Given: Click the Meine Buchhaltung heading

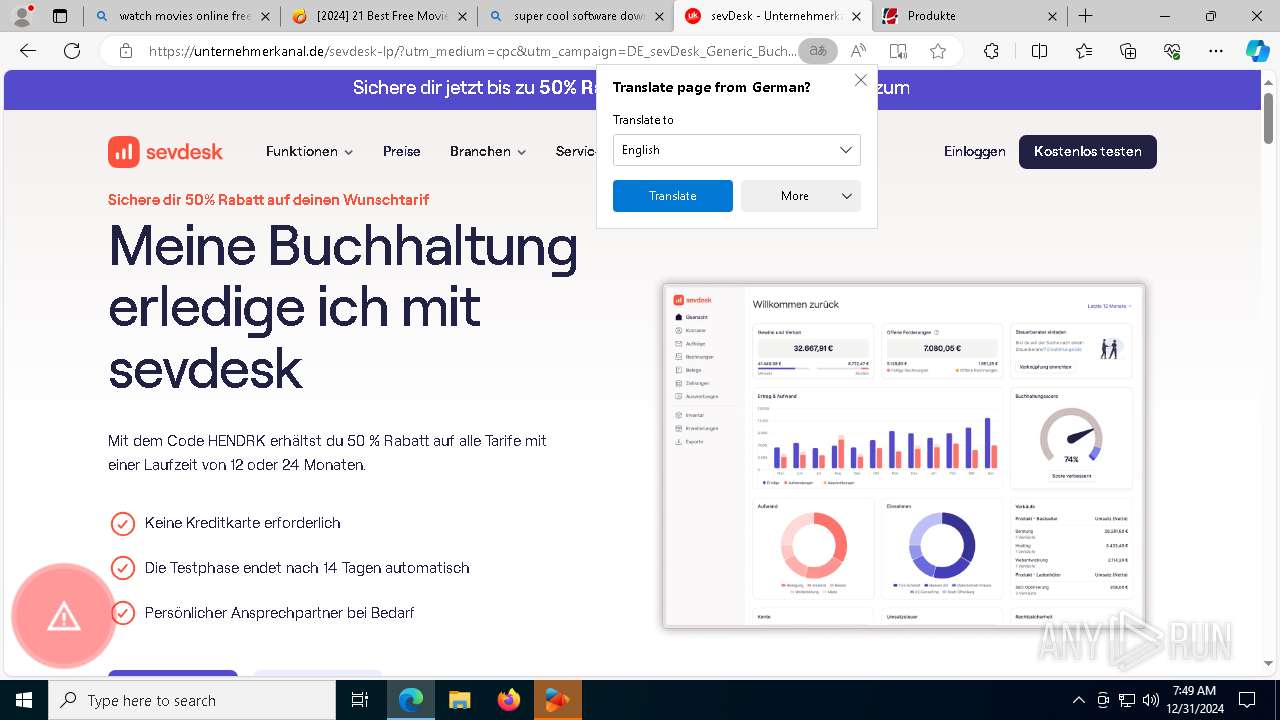Looking at the screenshot, I should point(343,306).
